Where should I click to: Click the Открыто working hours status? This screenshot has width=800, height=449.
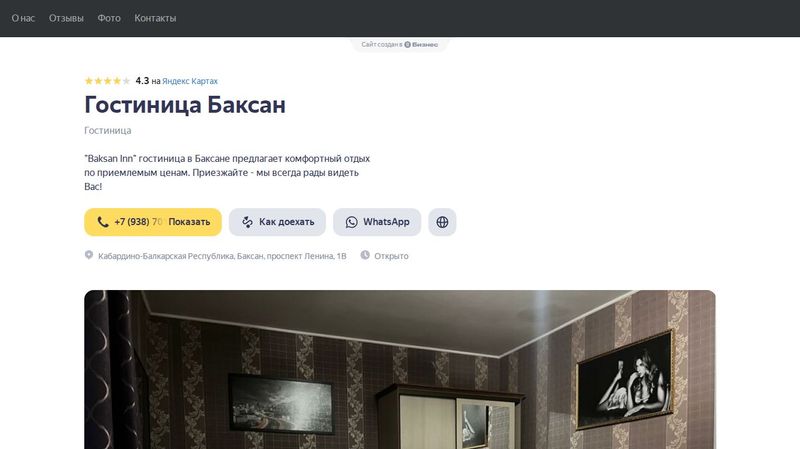pyautogui.click(x=391, y=256)
